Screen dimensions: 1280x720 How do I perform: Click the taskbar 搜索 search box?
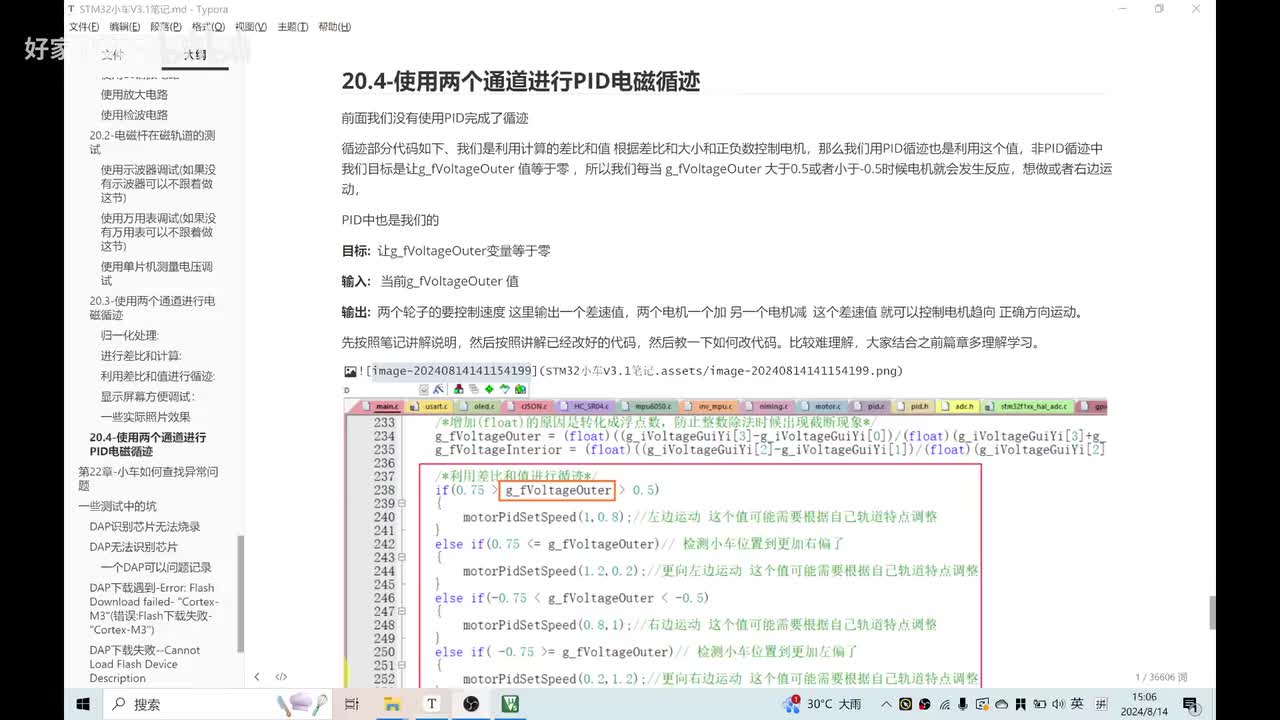(x=218, y=704)
